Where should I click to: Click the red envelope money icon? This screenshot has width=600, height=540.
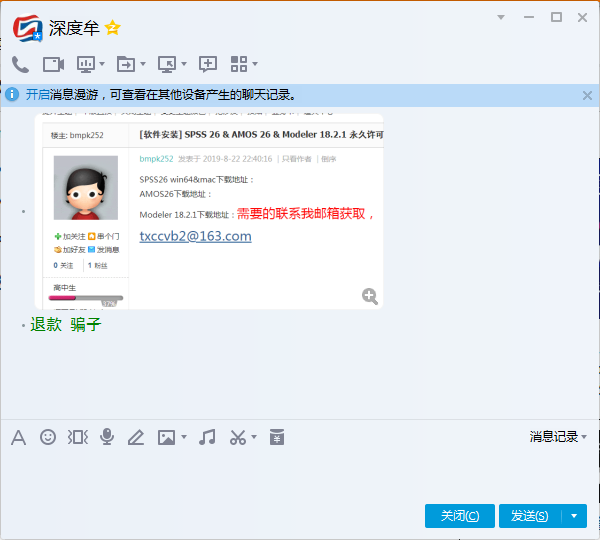[277, 437]
